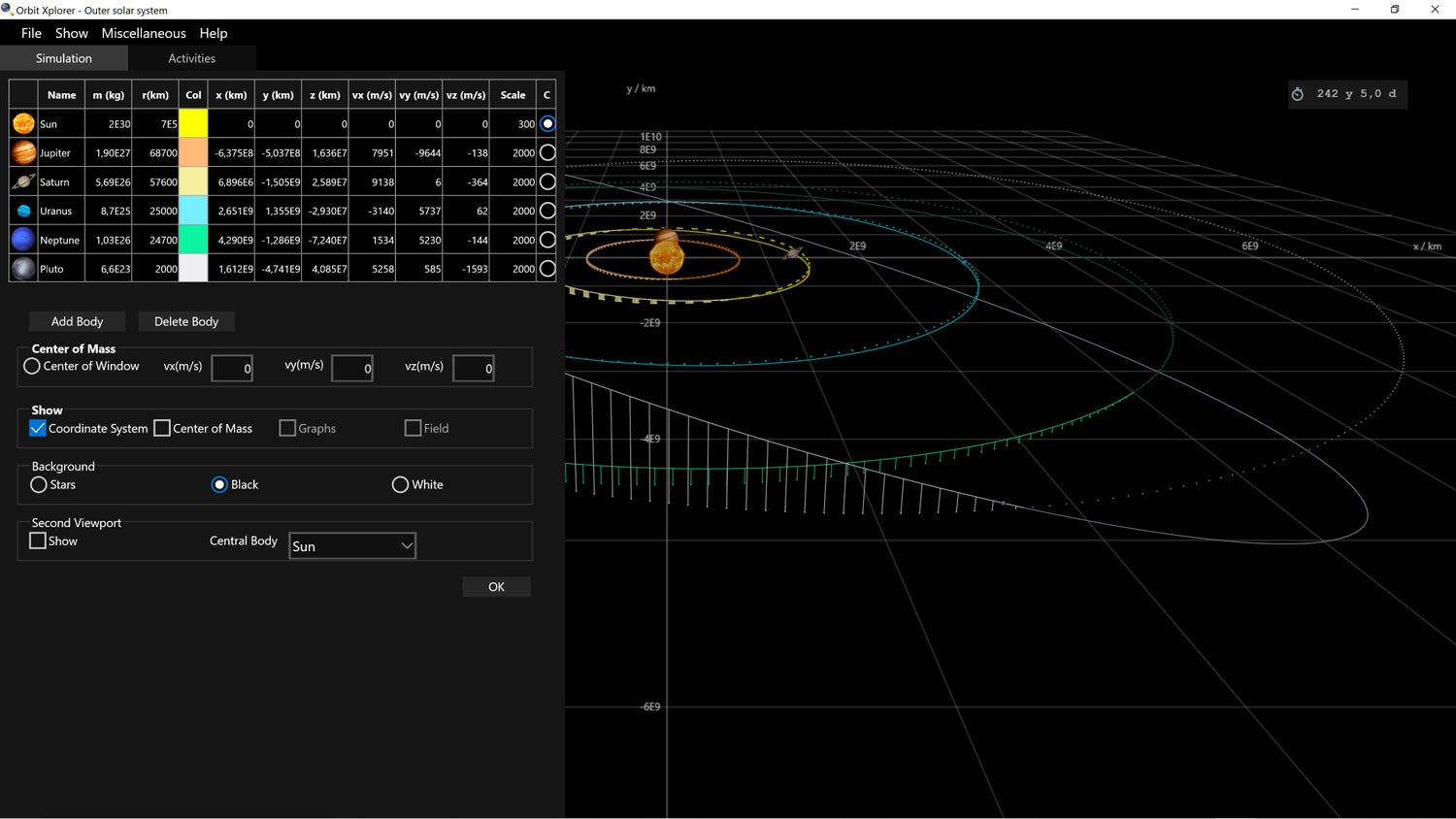The image size is (1456, 819).
Task: Click Uranus's cyan color swatch
Action: tap(193, 211)
